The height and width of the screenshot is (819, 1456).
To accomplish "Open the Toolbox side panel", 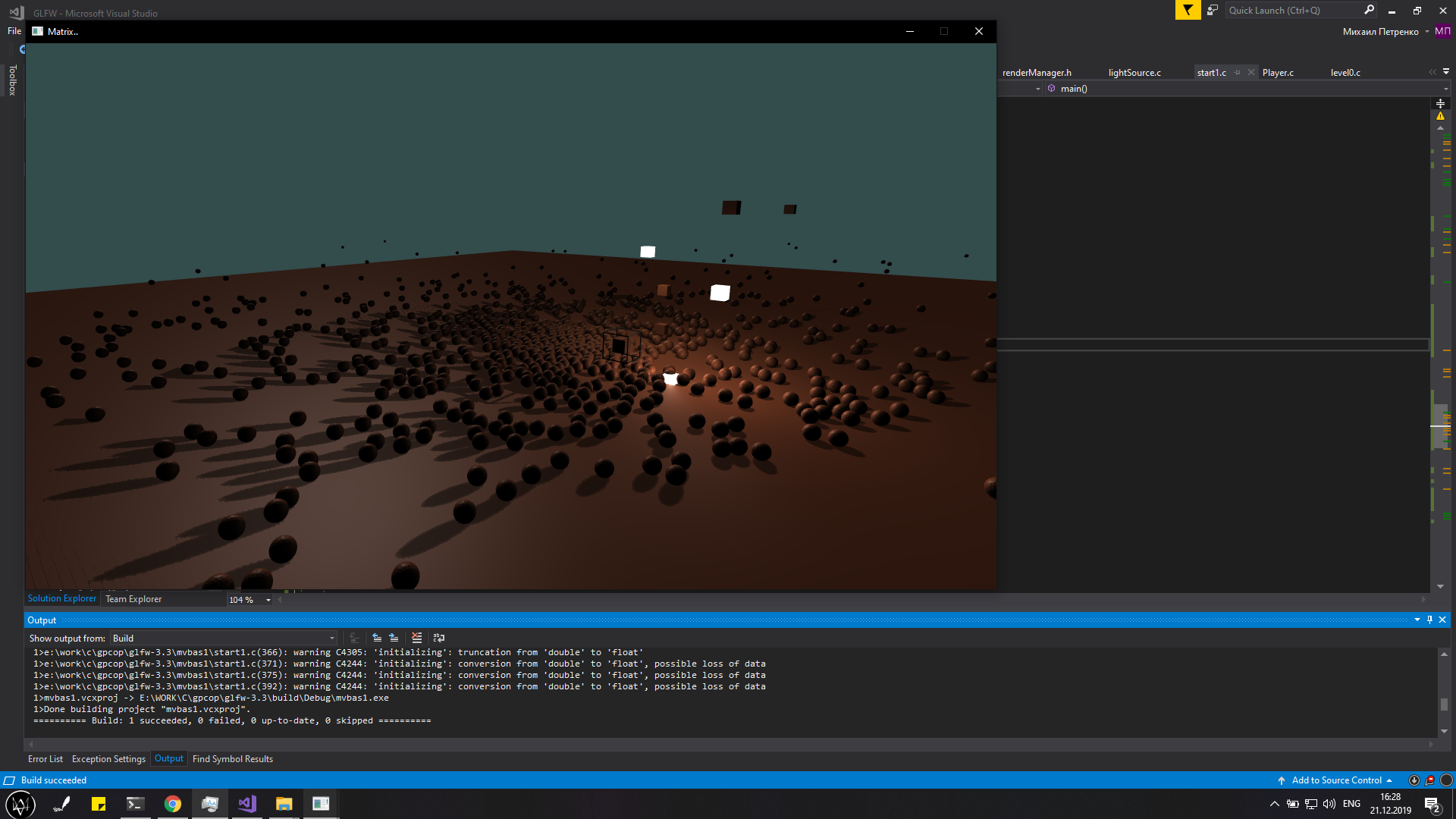I will [12, 80].
